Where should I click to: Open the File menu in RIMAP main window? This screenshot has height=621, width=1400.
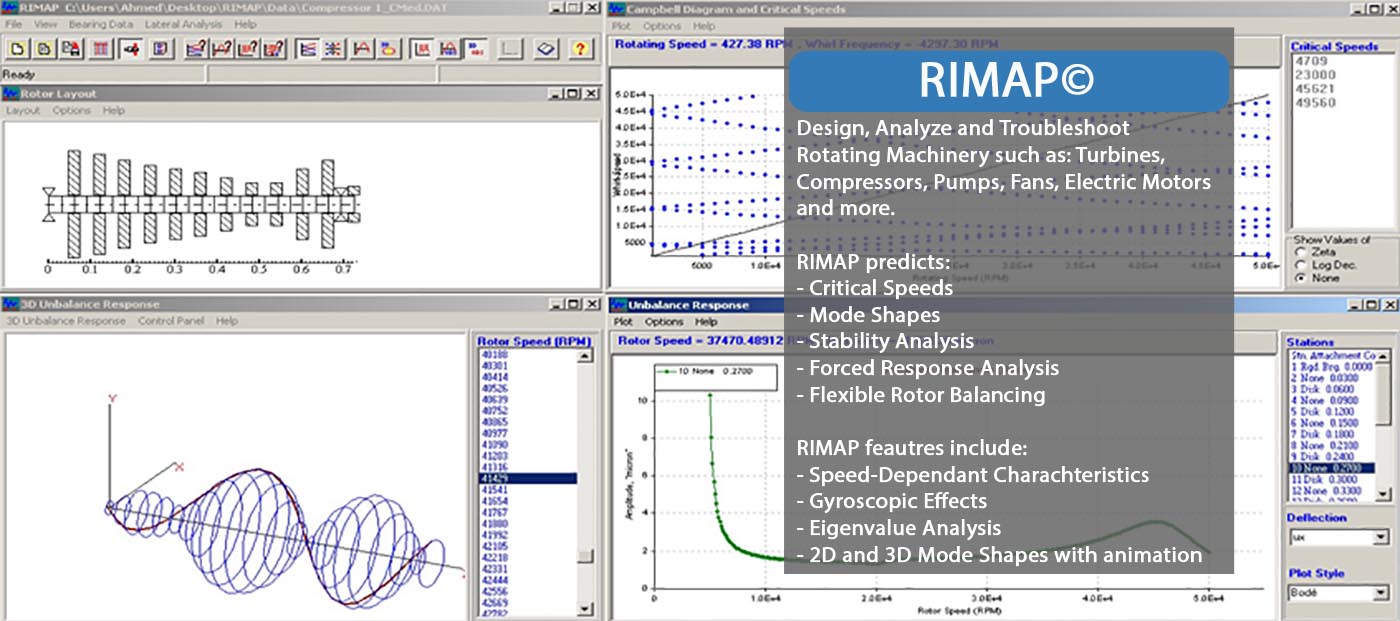pyautogui.click(x=13, y=23)
